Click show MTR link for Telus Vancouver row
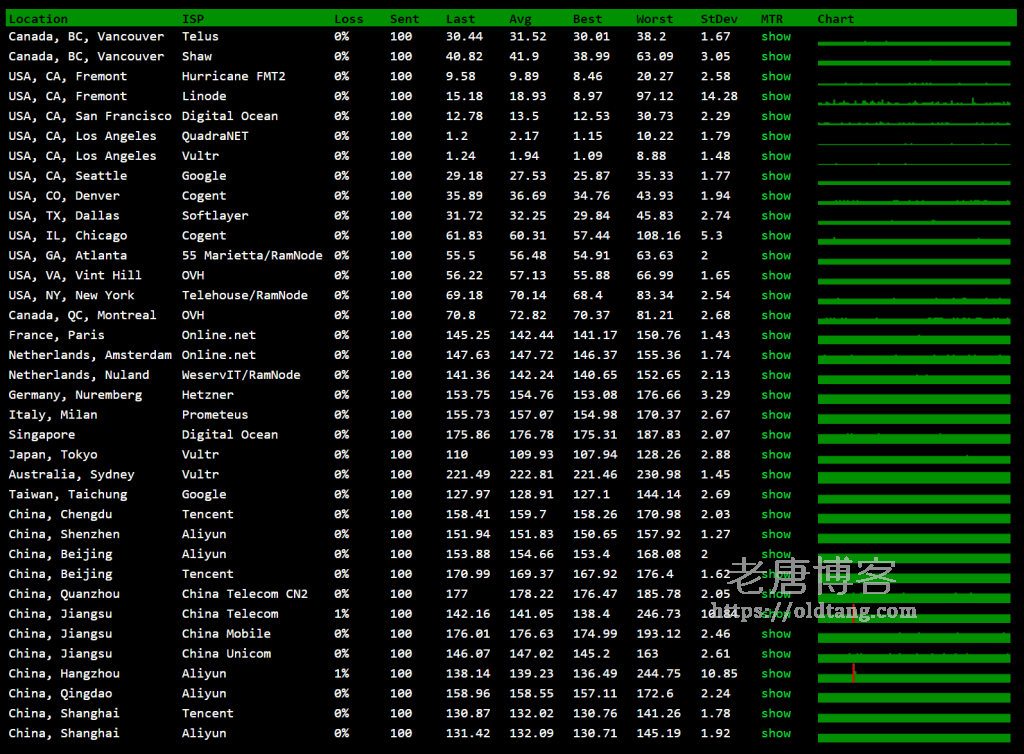The image size is (1024, 754). pyautogui.click(x=775, y=37)
